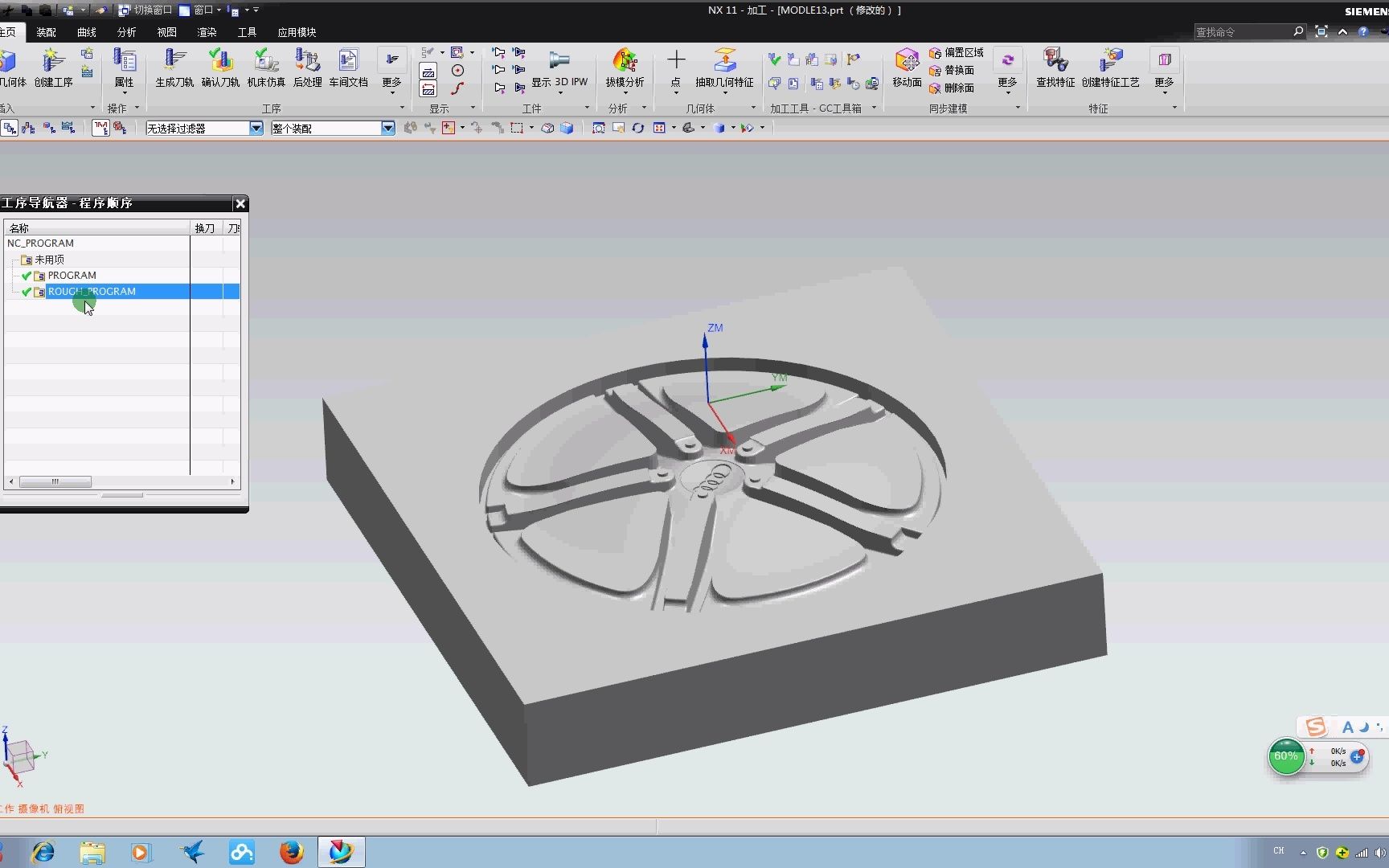The width and height of the screenshot is (1389, 868).
Task: Open Internet Explorer from taskbar
Action: 43,852
